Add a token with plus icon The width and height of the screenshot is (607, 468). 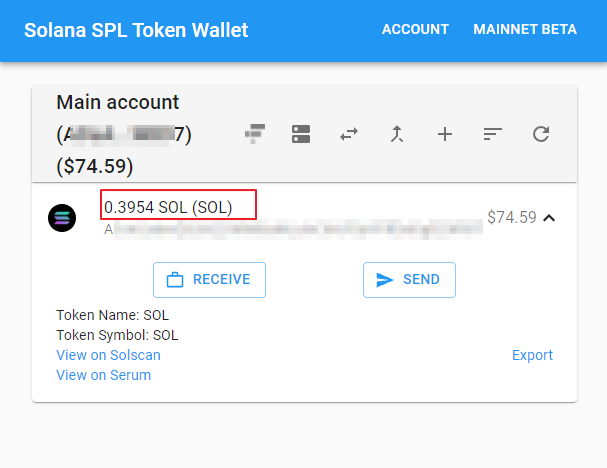pos(445,134)
